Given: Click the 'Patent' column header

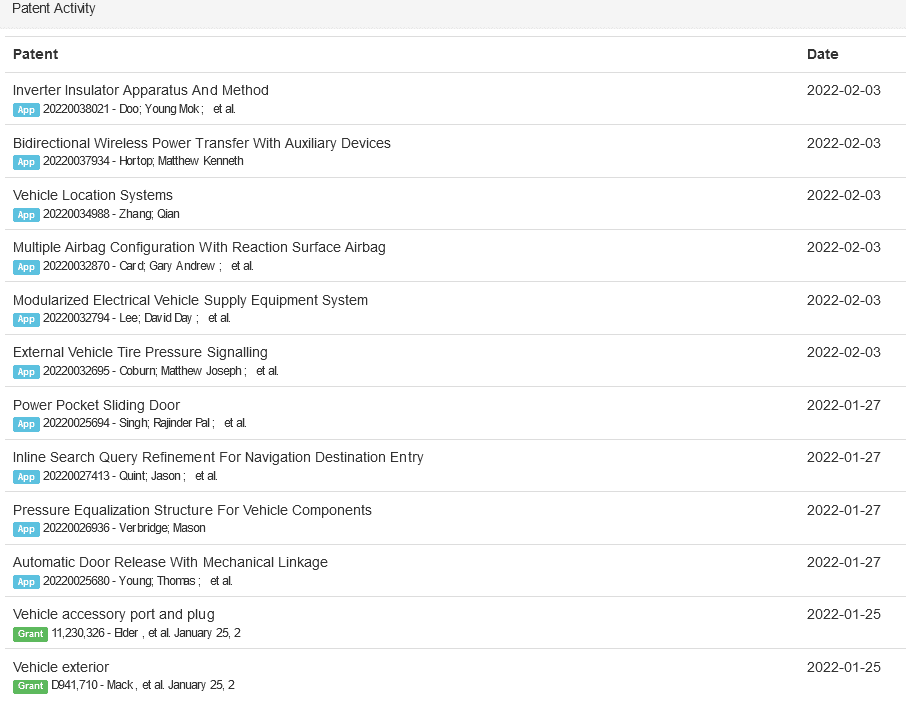Looking at the screenshot, I should click(35, 54).
